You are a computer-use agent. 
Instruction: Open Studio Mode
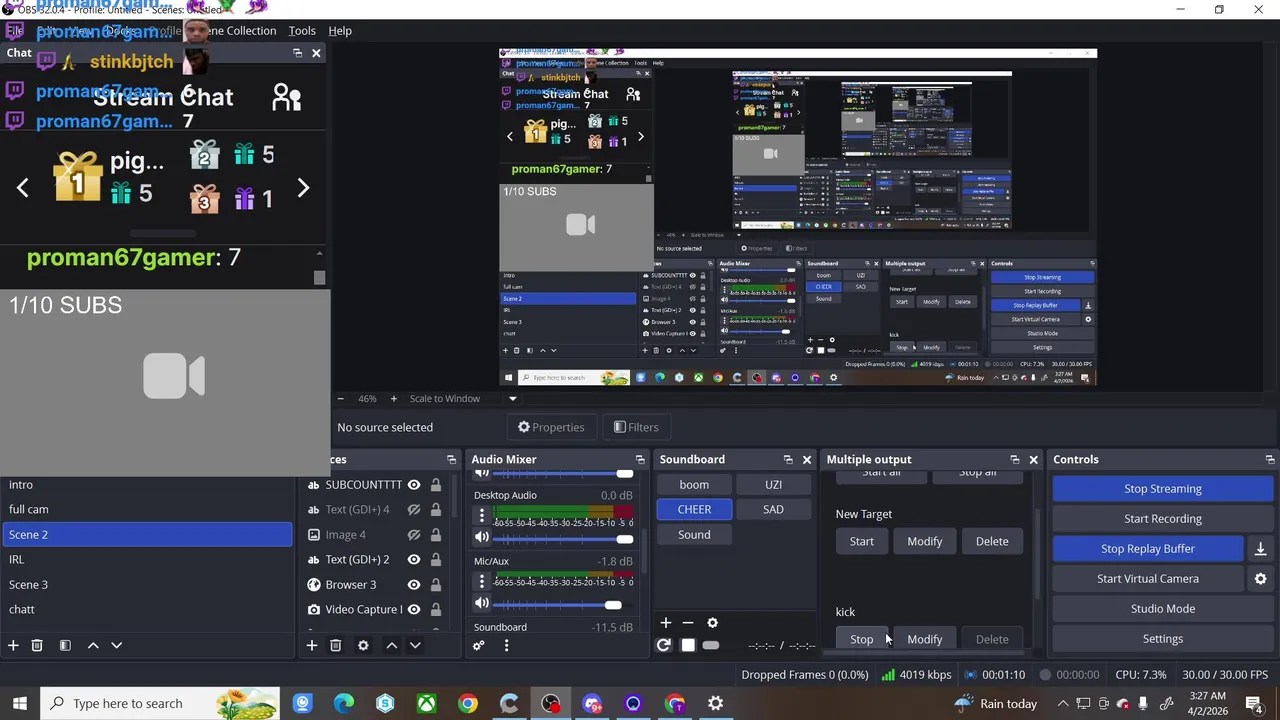[1162, 609]
